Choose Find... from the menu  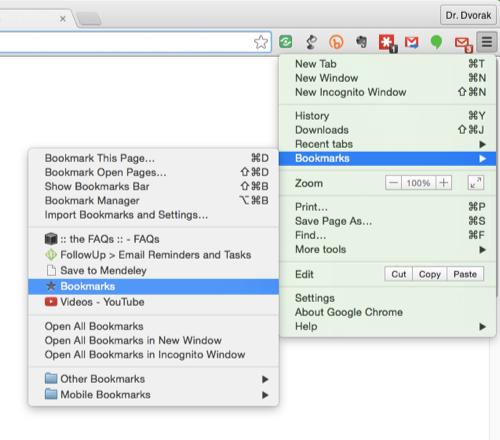(387, 235)
